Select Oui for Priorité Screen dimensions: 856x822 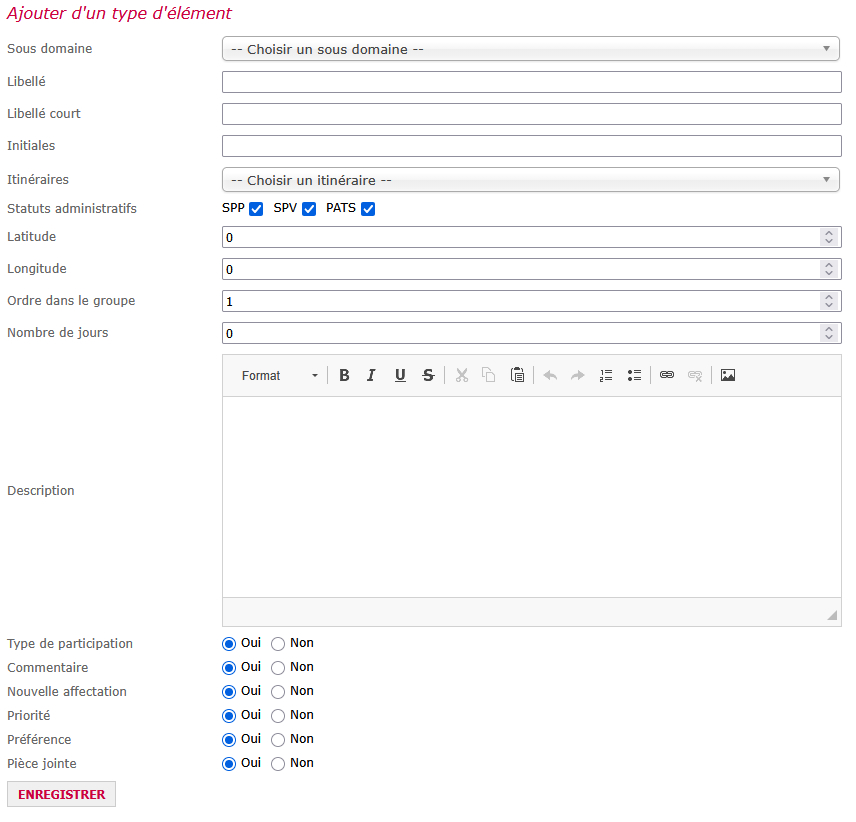click(x=229, y=716)
